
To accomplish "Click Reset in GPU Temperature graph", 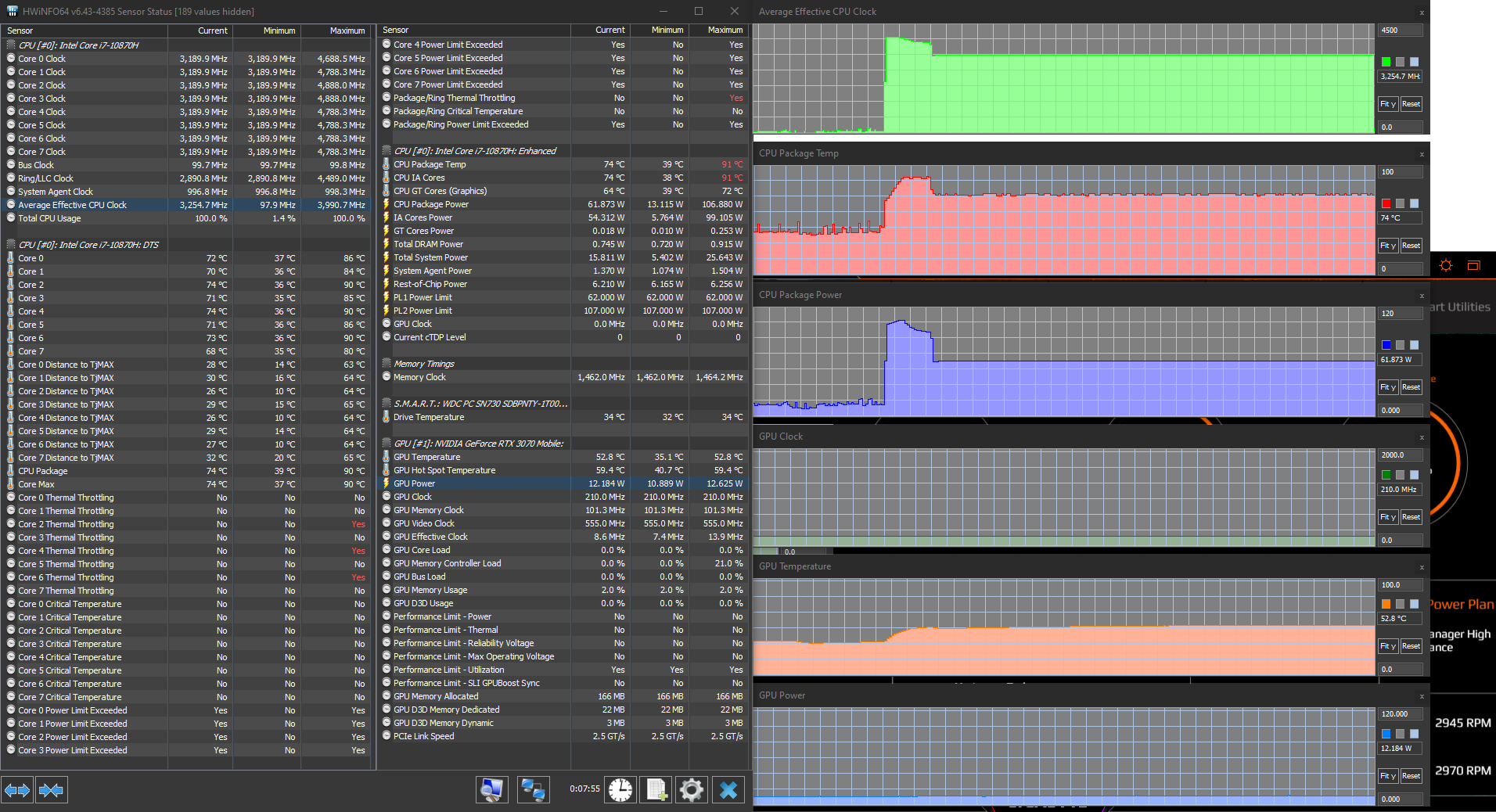I will pos(1411,646).
